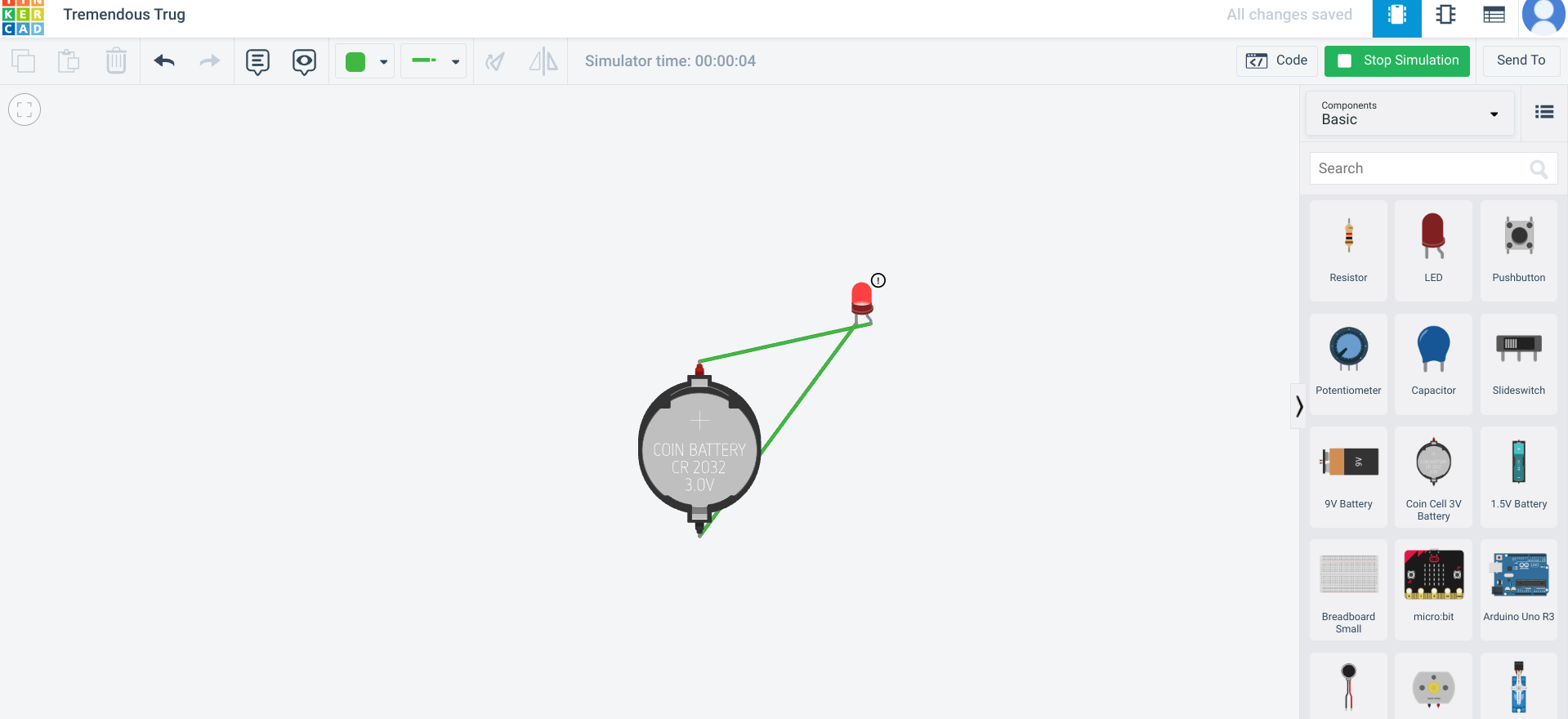The image size is (1568, 719).
Task: Select the 1.5V Battery component
Action: [1518, 477]
